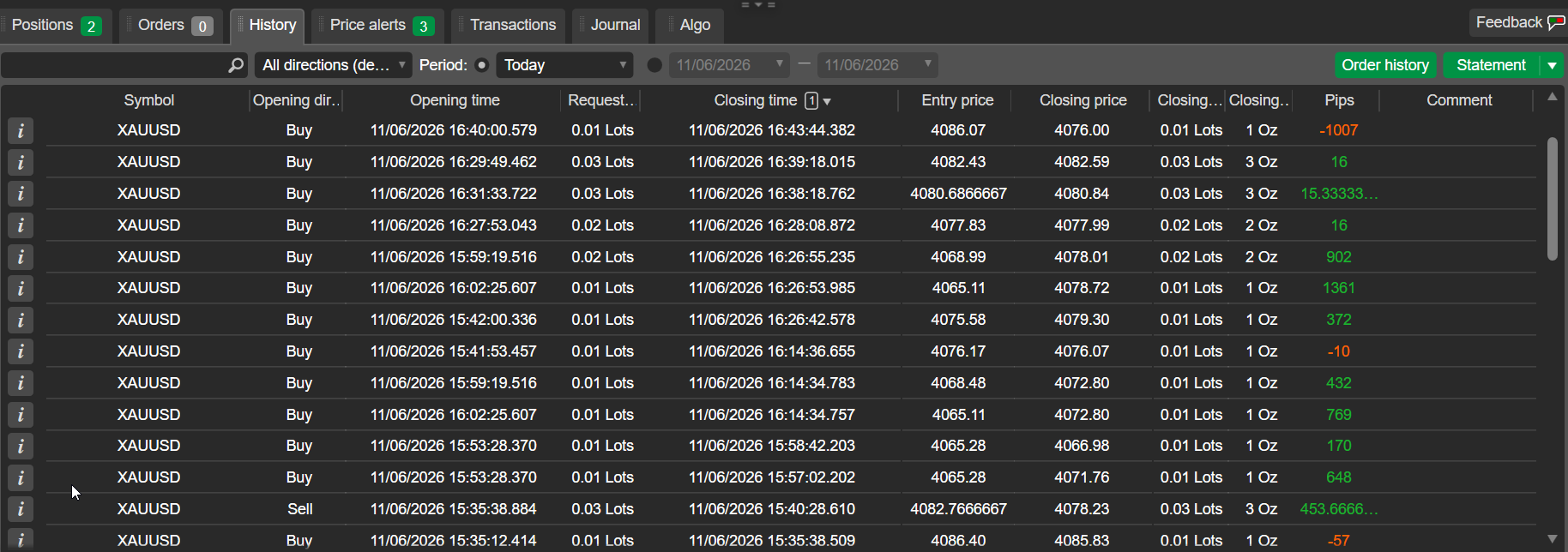Viewport: 1568px width, 552px height.
Task: Open info for trade closed 15:58:42.203
Action: 21,446
